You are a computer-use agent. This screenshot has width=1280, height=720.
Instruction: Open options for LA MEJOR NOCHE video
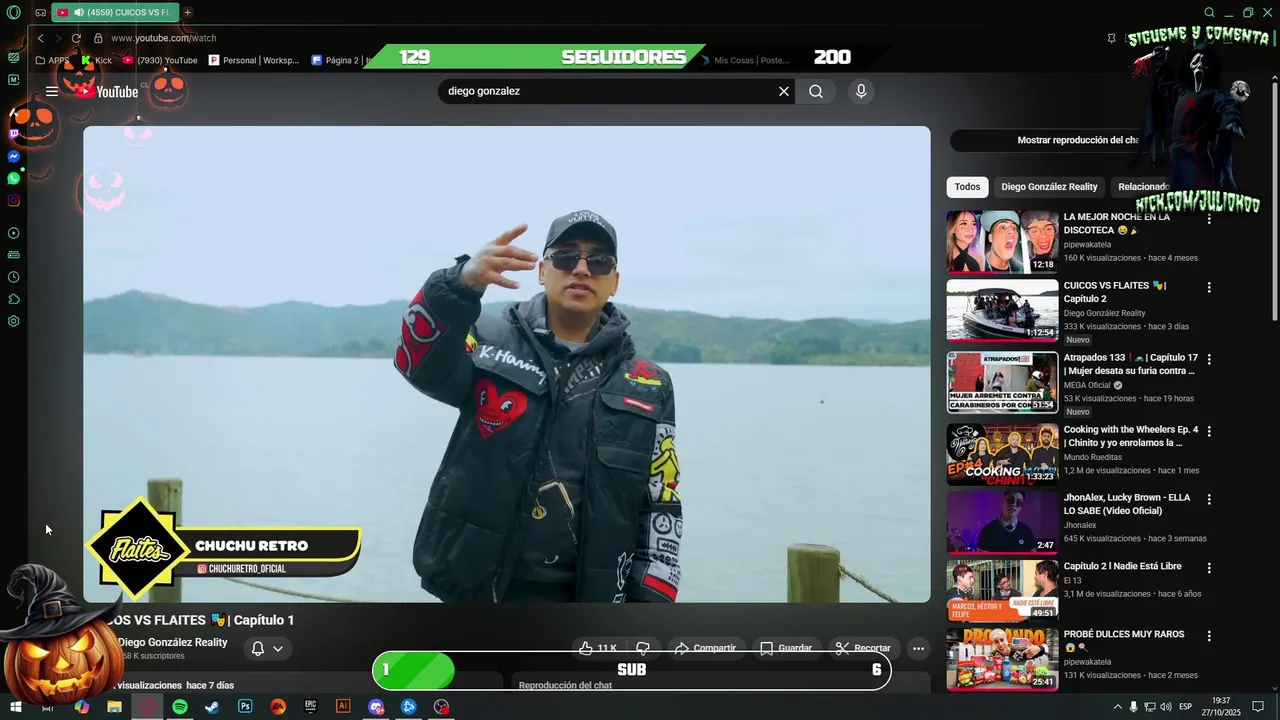[x=1208, y=219]
